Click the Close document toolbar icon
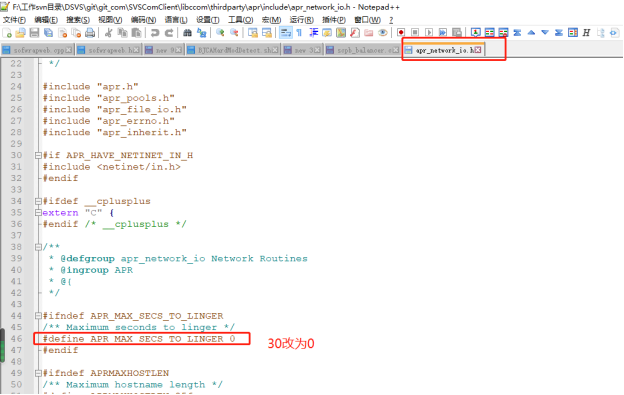The width and height of the screenshot is (624, 395). (x=62, y=33)
